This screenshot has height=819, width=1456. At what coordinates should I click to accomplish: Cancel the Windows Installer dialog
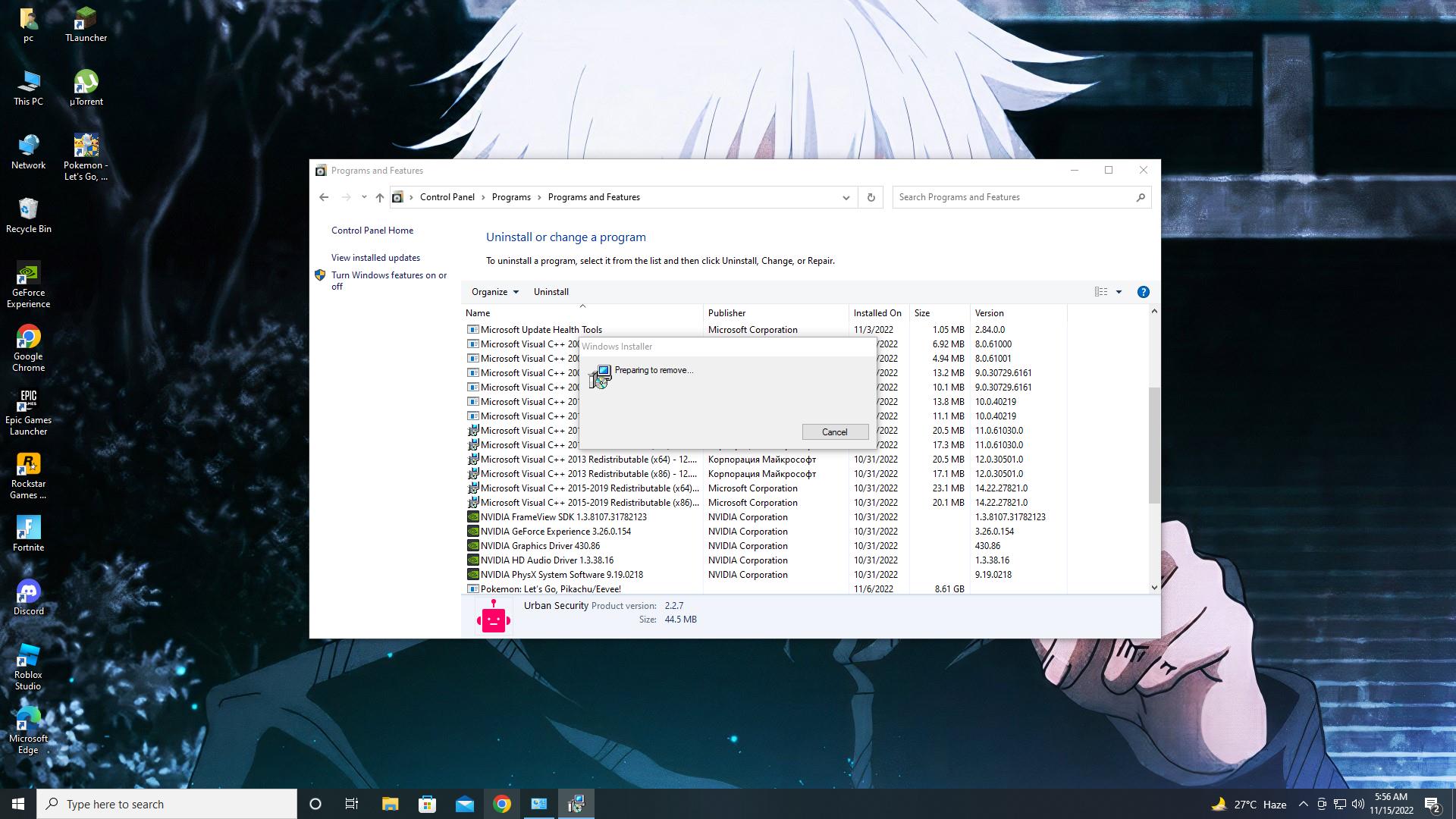click(x=834, y=431)
